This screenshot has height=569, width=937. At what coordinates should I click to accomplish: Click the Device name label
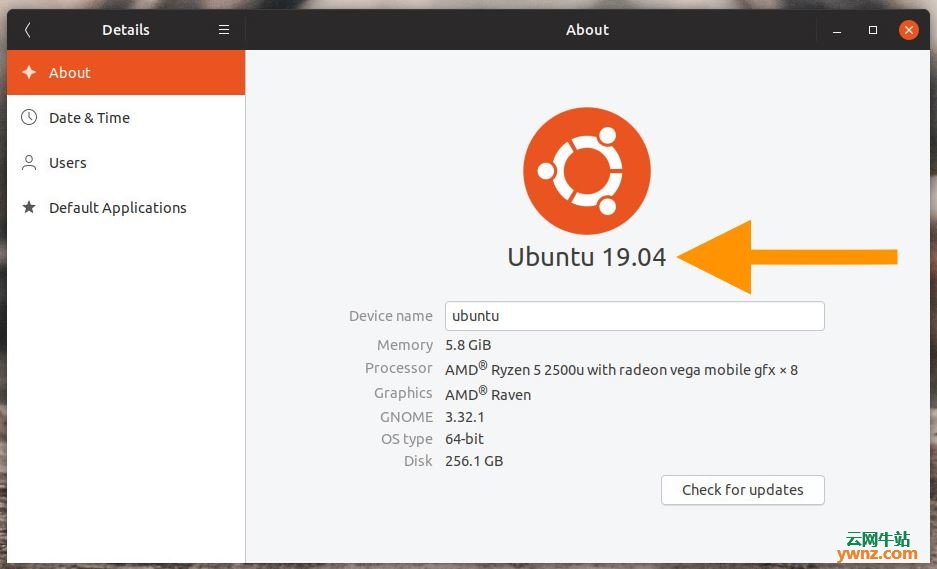(391, 316)
